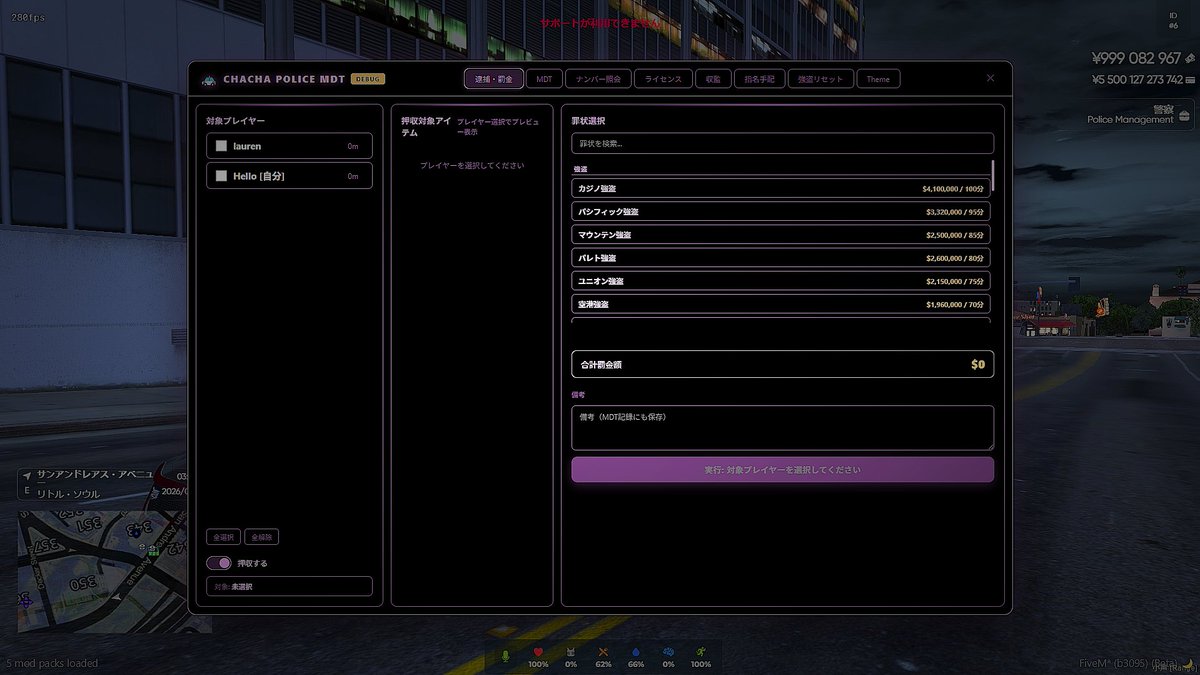Image resolution: width=1200 pixels, height=675 pixels.
Task: Click the 全解除 button
Action: pyautogui.click(x=260, y=537)
